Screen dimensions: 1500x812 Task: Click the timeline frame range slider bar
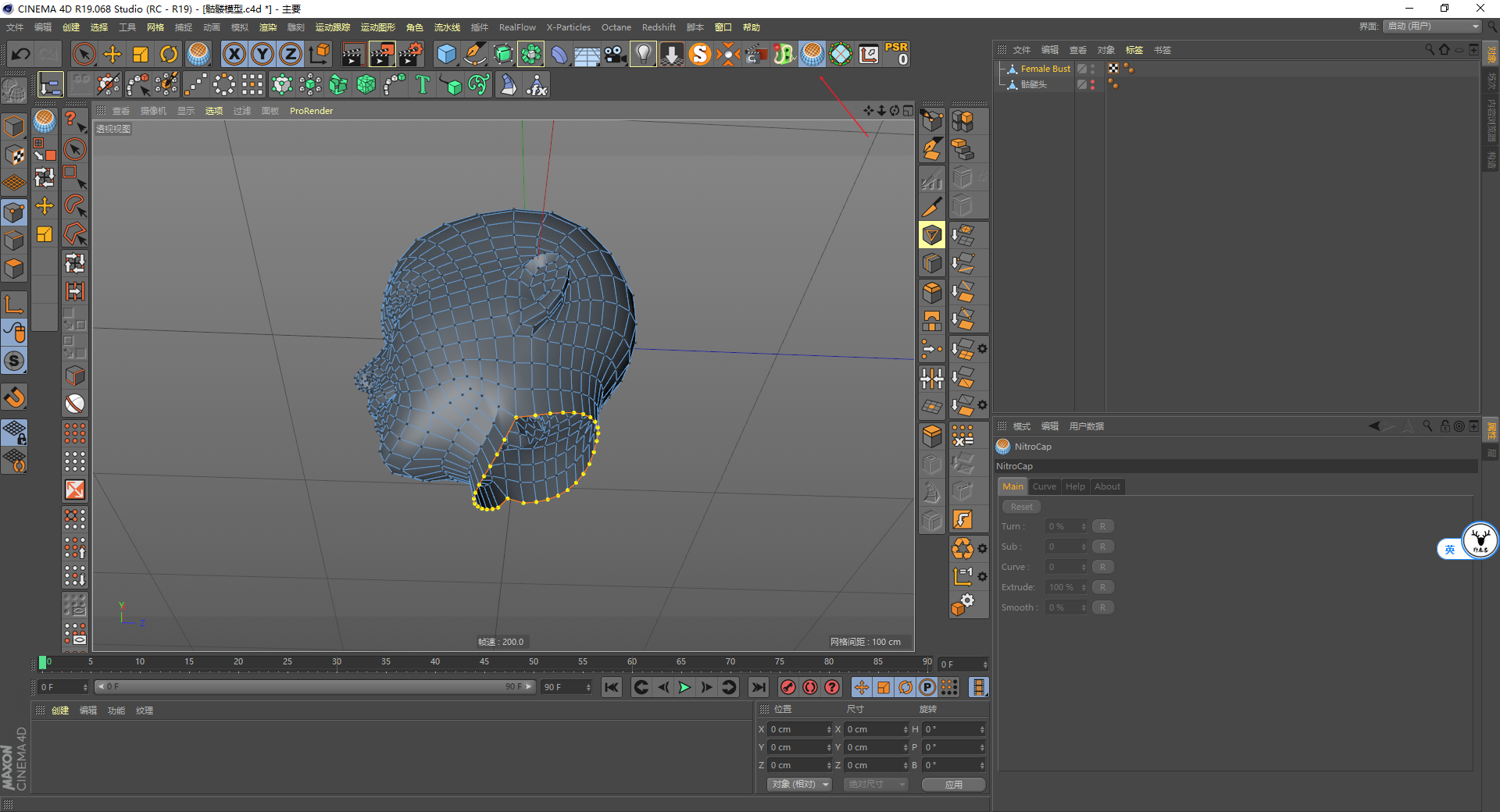[314, 687]
